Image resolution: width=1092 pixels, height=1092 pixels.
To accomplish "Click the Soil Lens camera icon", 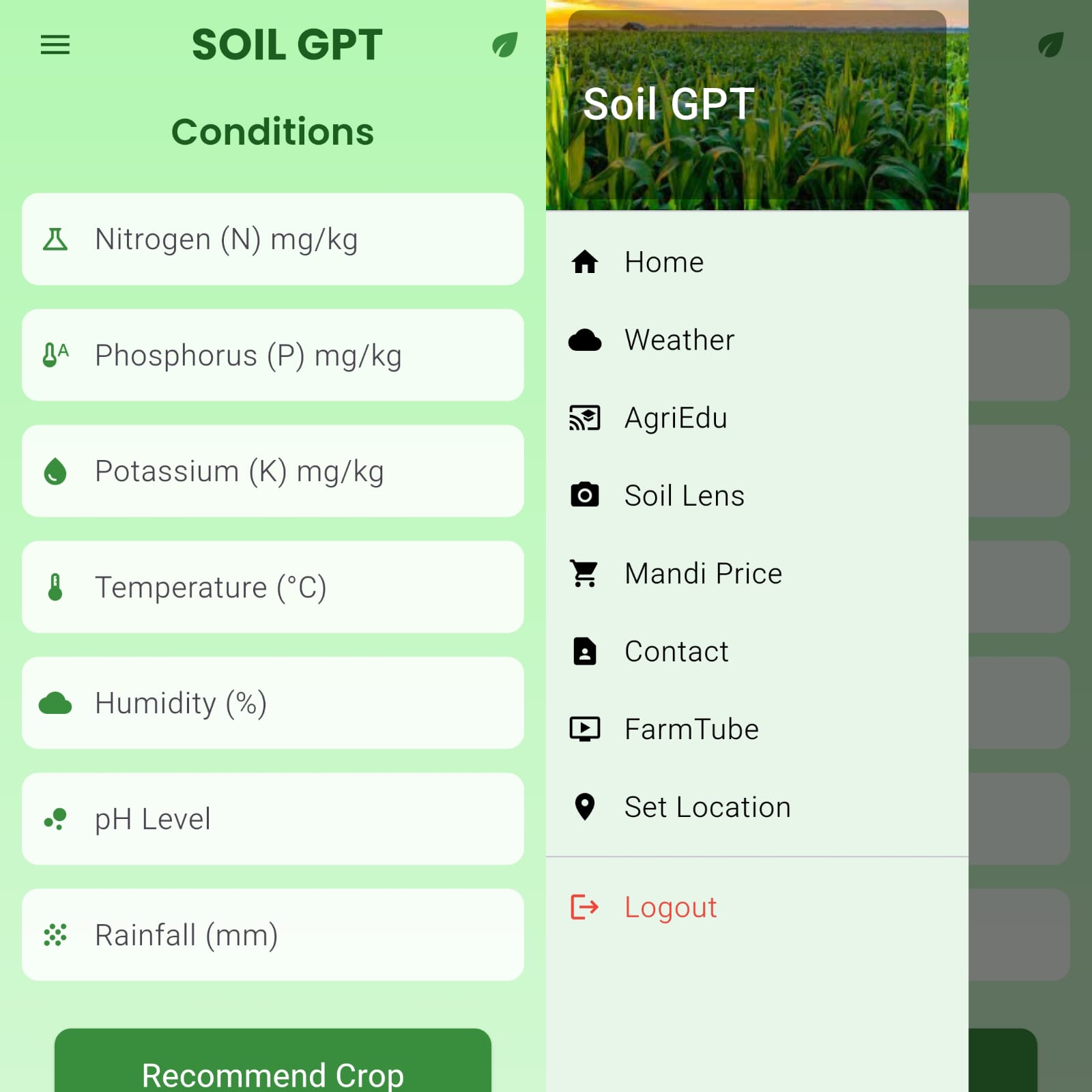I will click(585, 495).
